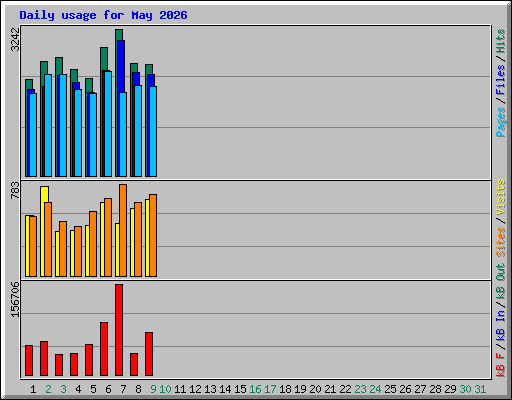Click the blue 'kB In' legend label
The image size is (512, 400).
tap(500, 325)
